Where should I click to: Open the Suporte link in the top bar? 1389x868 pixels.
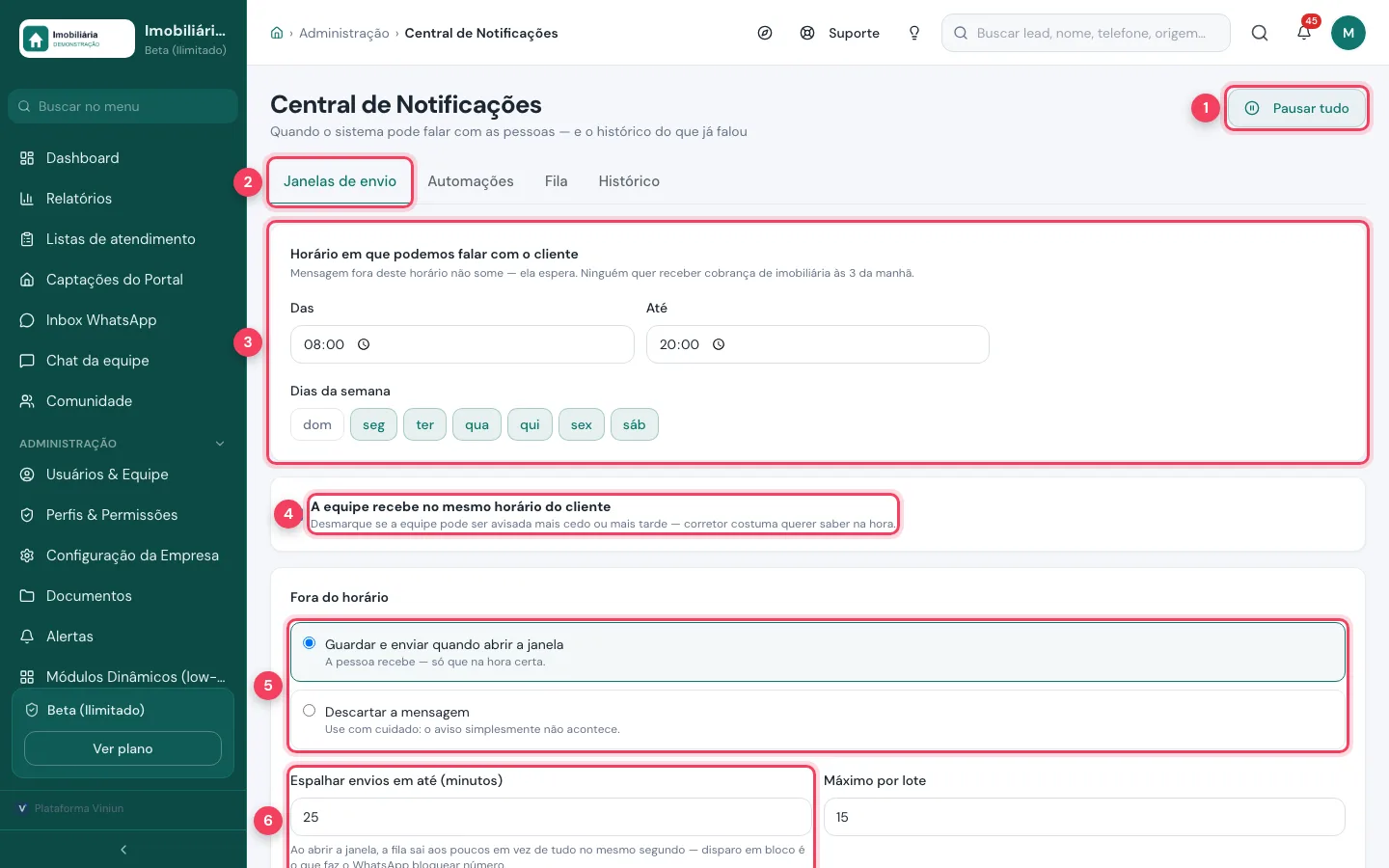pyautogui.click(x=840, y=33)
